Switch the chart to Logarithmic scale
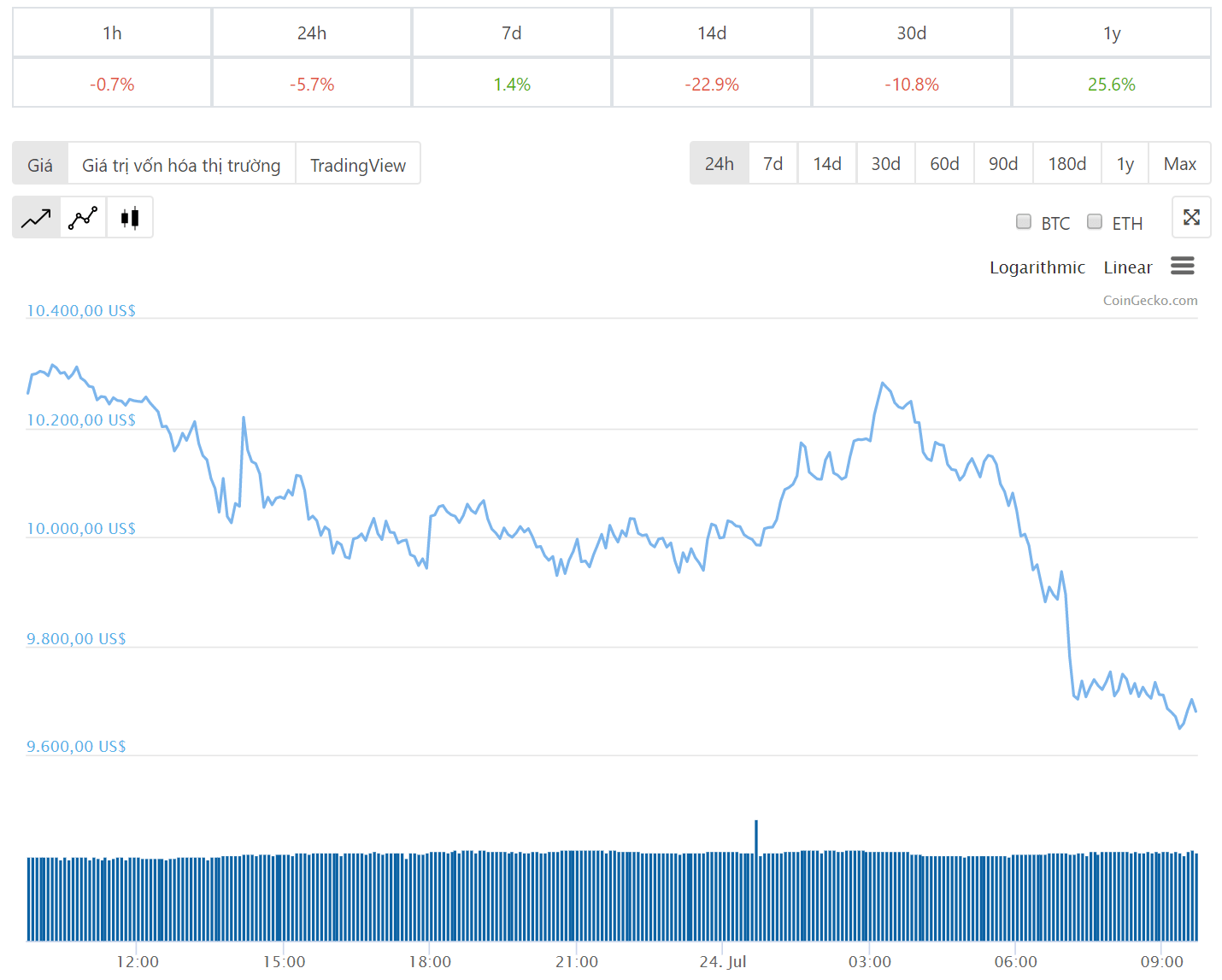 pyautogui.click(x=1037, y=267)
